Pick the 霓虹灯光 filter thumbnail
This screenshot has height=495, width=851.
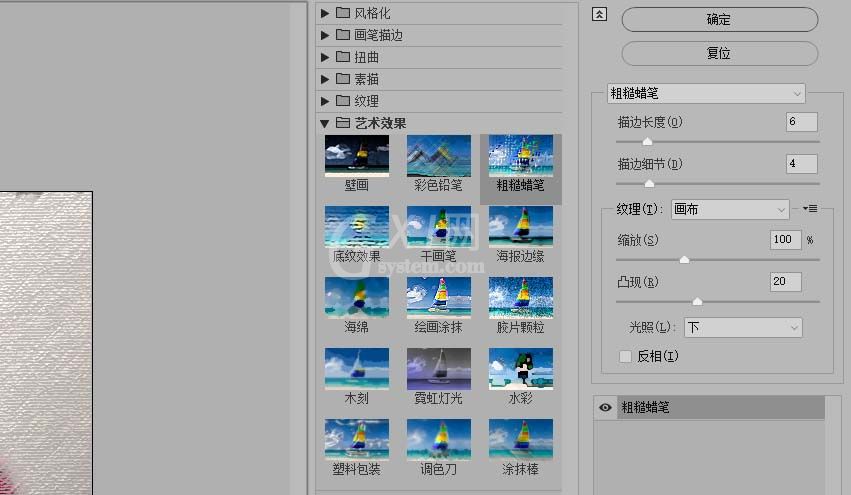pyautogui.click(x=439, y=369)
